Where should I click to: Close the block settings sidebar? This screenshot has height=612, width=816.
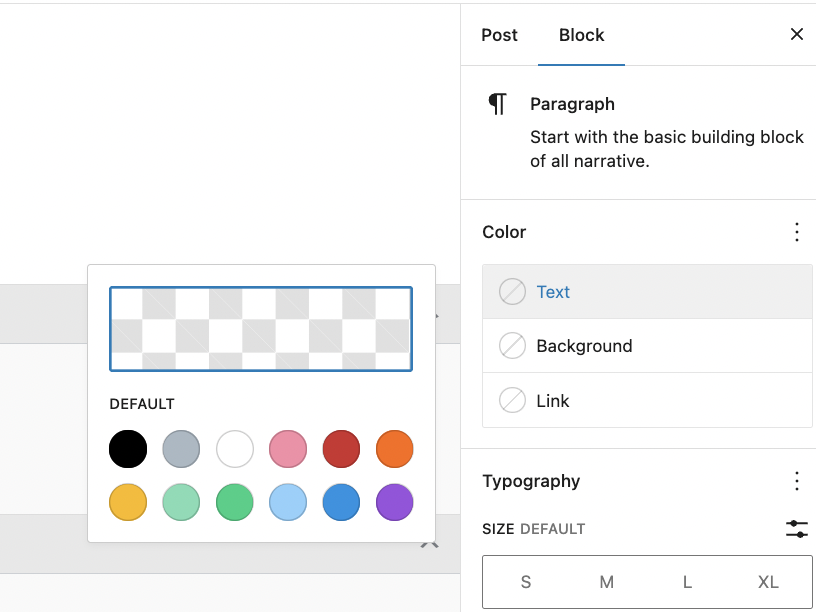coord(796,35)
